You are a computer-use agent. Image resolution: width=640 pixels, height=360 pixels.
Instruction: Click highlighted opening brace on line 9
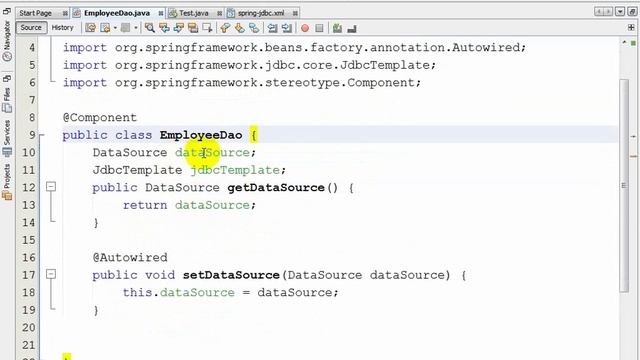254,135
